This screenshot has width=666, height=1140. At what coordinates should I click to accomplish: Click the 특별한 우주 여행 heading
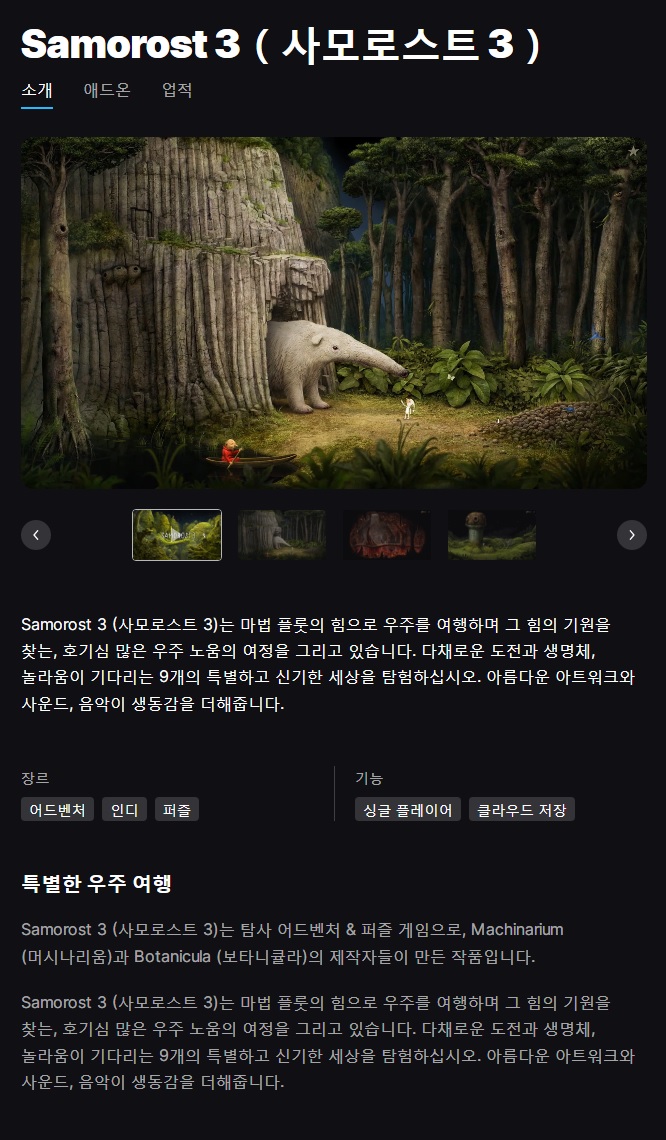97,883
